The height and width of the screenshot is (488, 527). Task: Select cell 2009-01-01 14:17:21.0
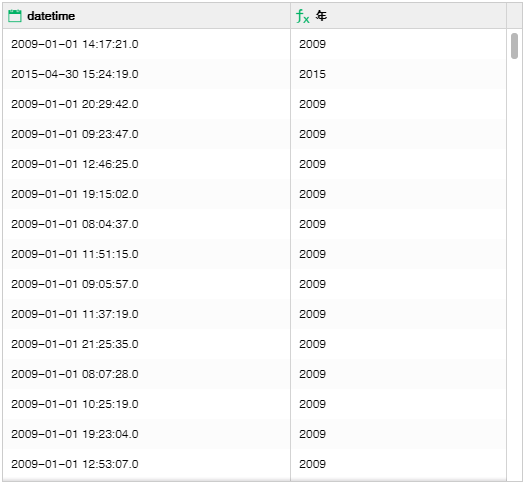(147, 44)
